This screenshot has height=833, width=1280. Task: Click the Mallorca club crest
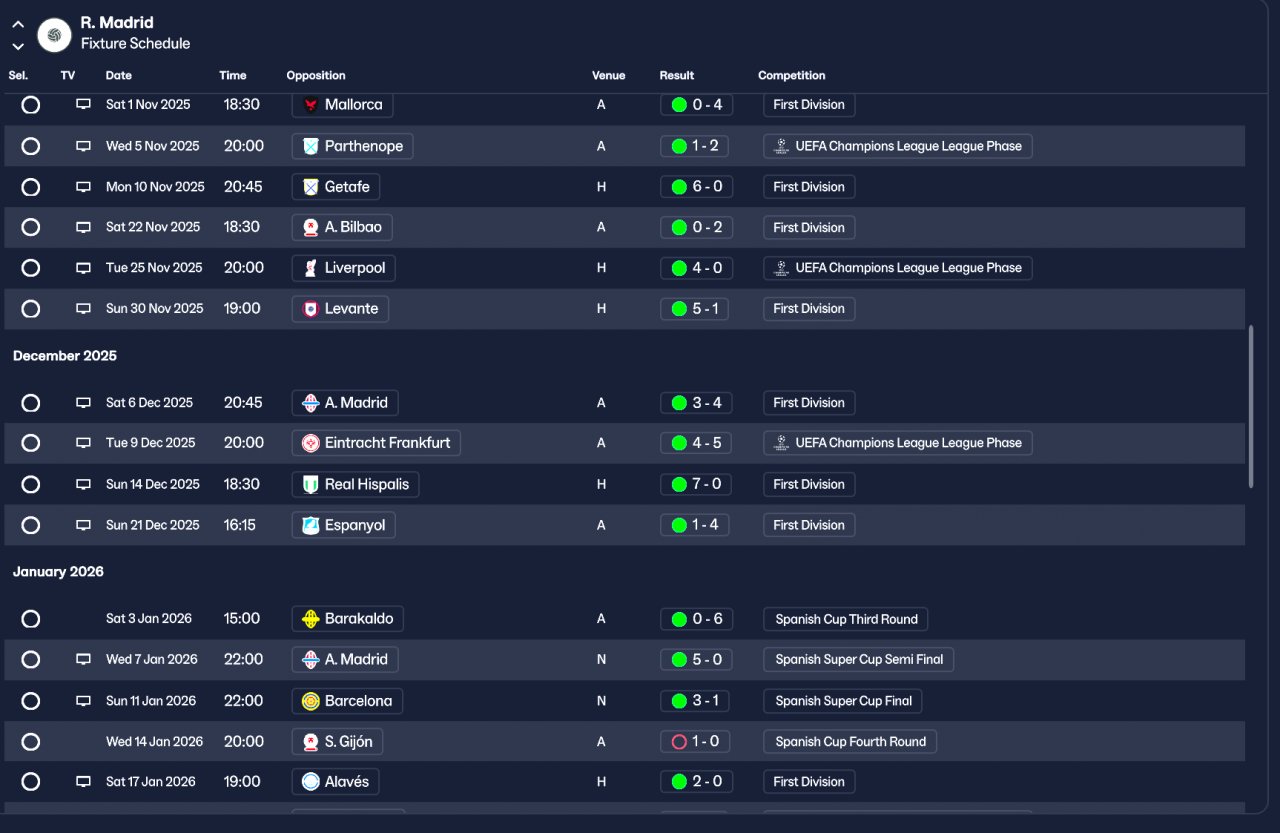(x=311, y=104)
